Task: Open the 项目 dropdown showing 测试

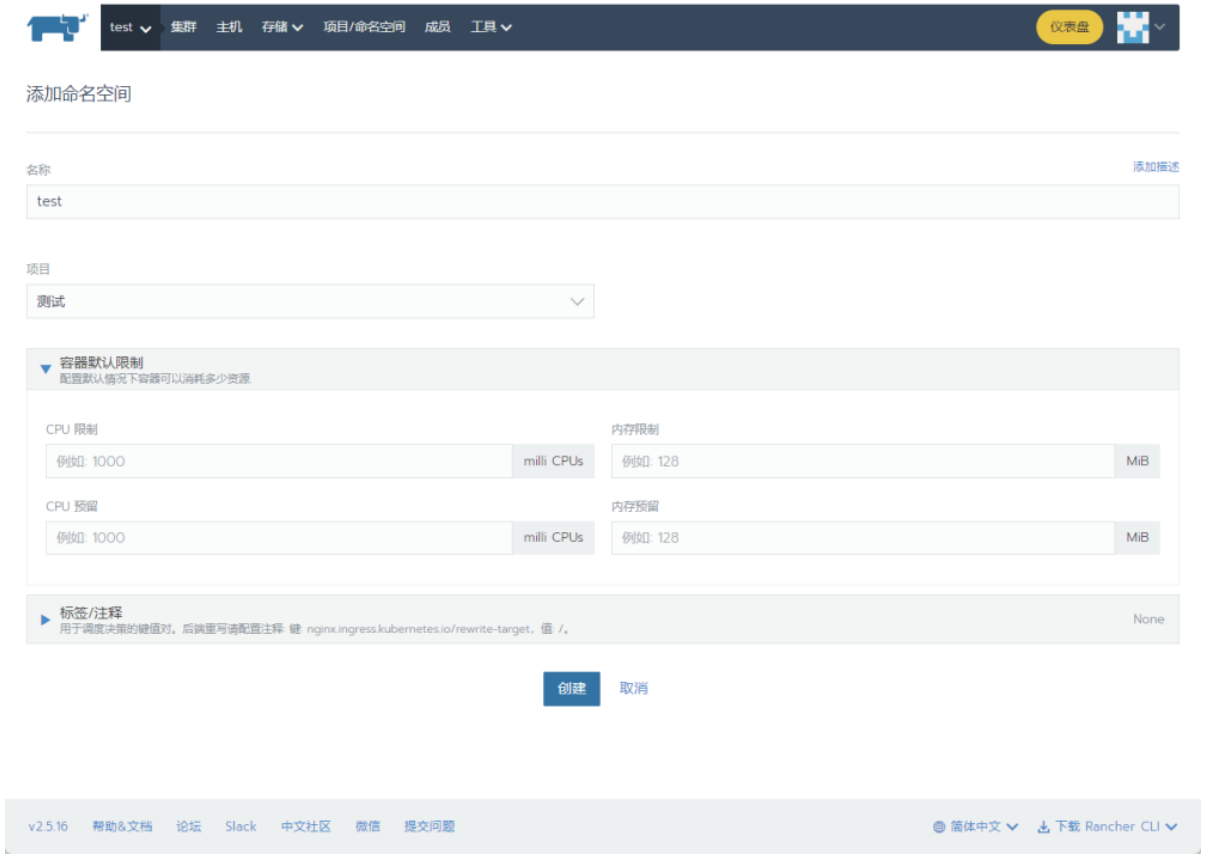Action: coord(310,302)
